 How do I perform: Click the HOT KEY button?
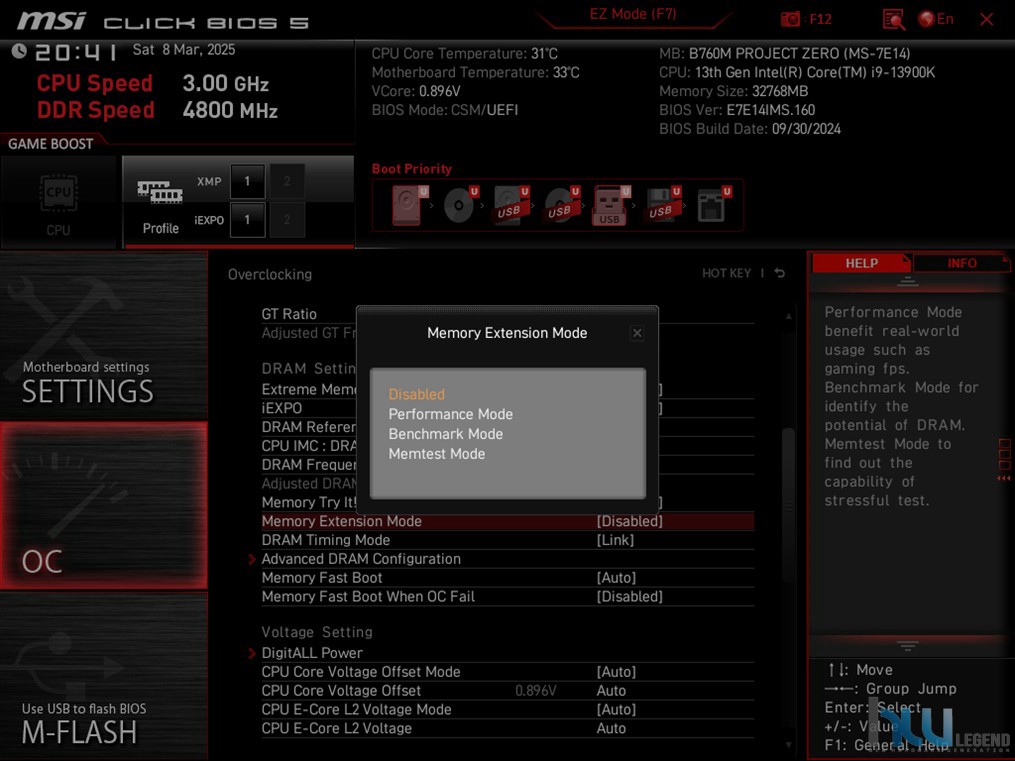coord(726,273)
